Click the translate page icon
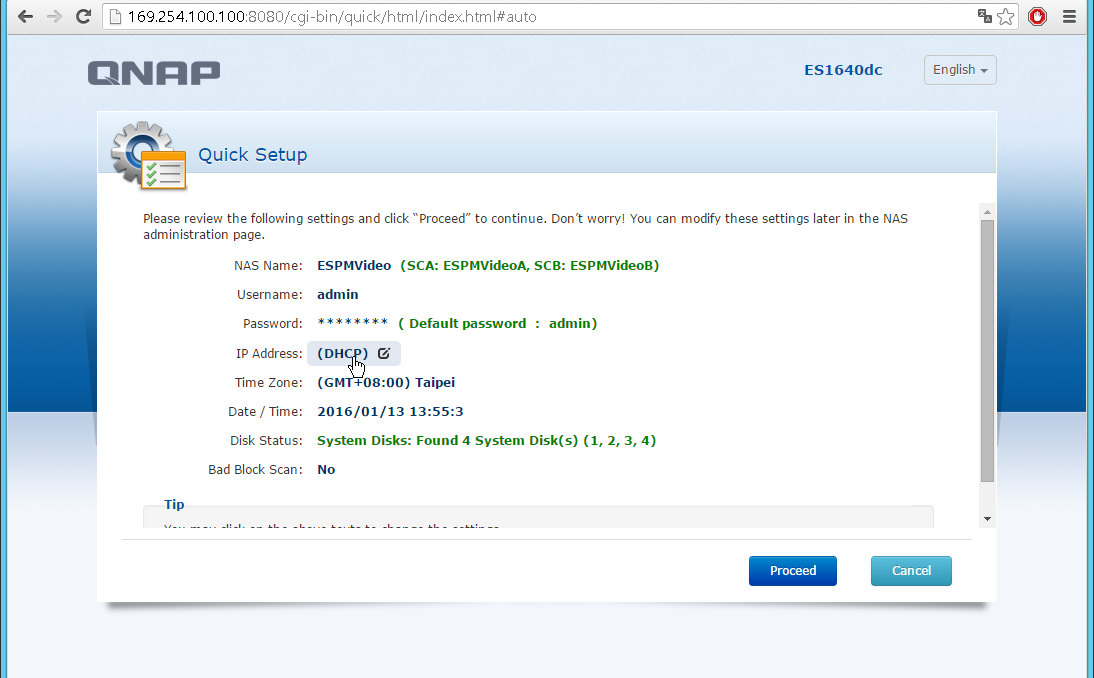 click(x=985, y=17)
